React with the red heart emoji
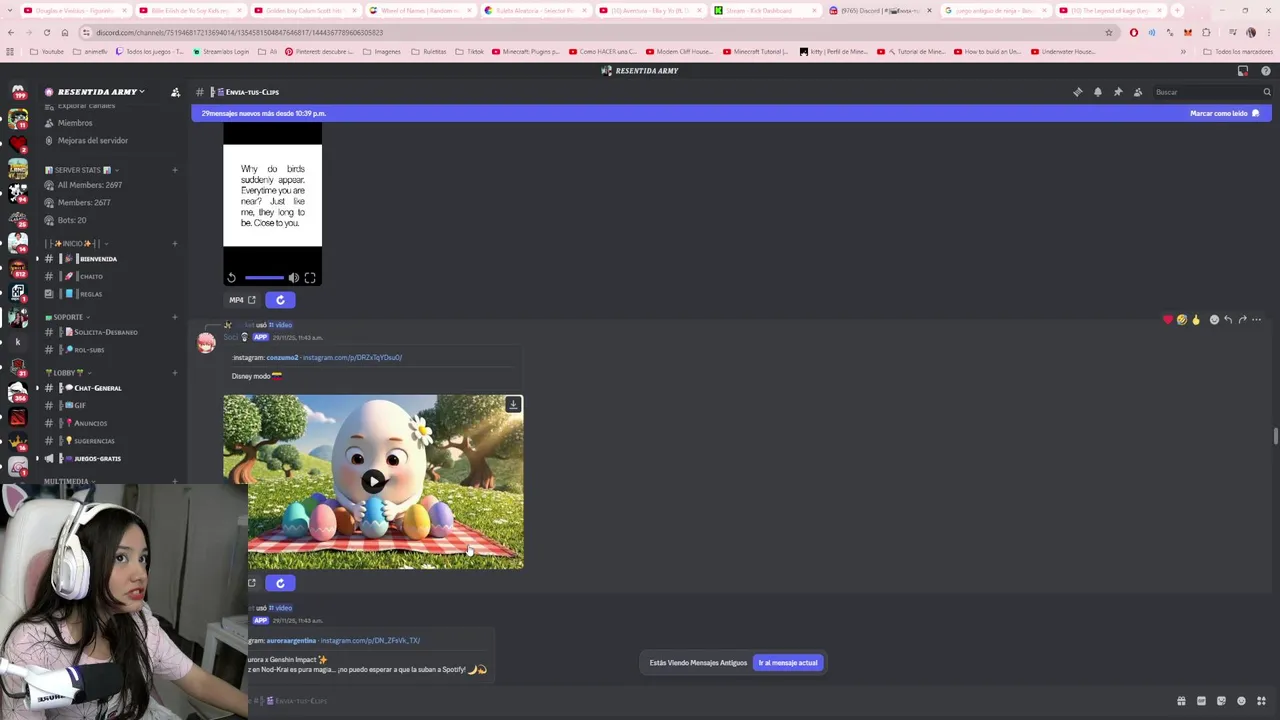Image resolution: width=1280 pixels, height=720 pixels. (1167, 320)
